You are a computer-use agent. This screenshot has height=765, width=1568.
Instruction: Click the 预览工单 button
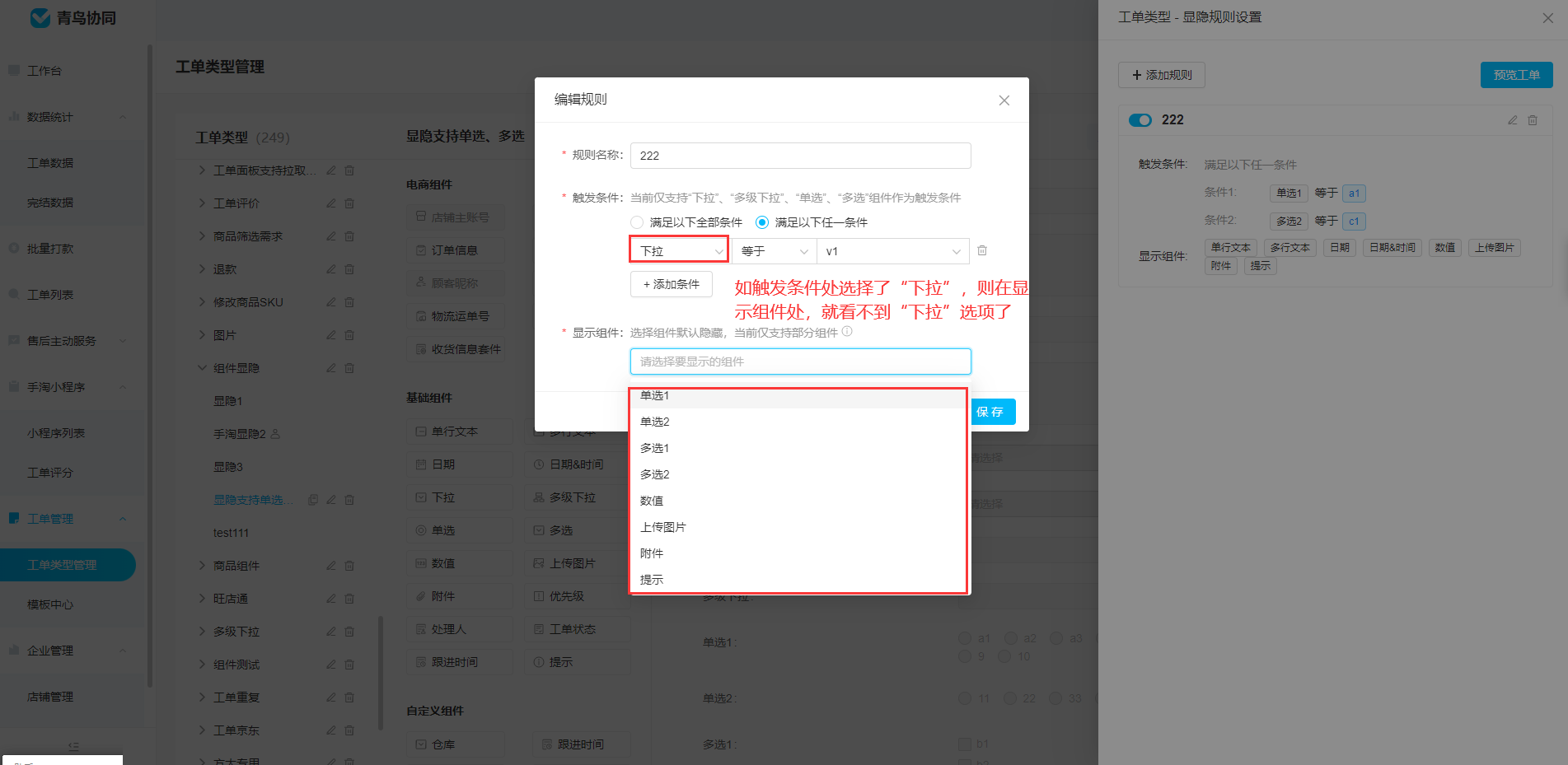tap(1517, 75)
